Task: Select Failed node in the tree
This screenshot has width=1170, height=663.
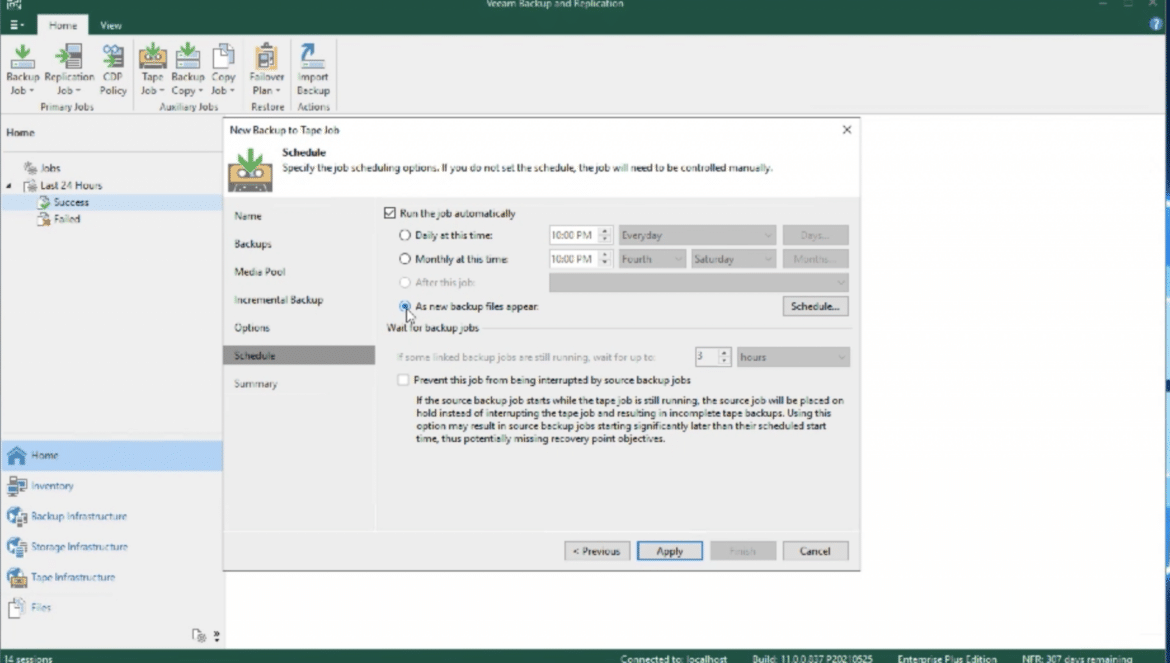Action: (66, 219)
